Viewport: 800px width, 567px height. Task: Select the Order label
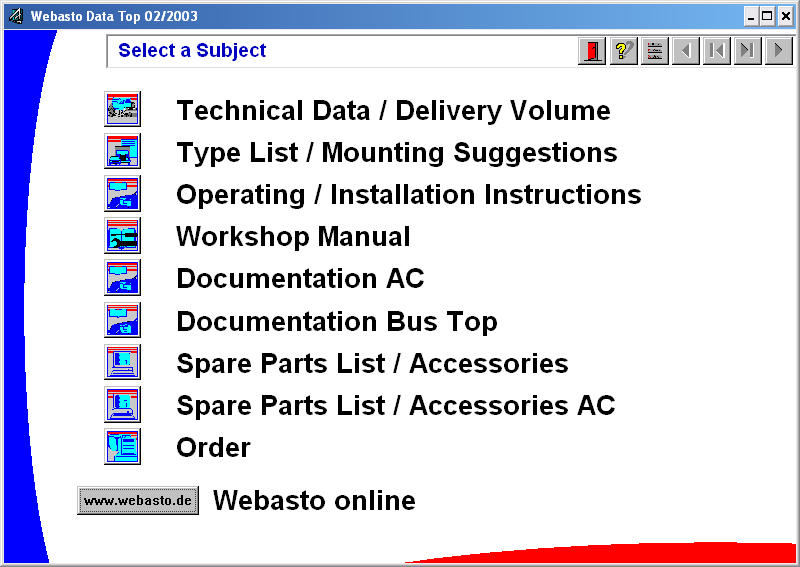[213, 448]
